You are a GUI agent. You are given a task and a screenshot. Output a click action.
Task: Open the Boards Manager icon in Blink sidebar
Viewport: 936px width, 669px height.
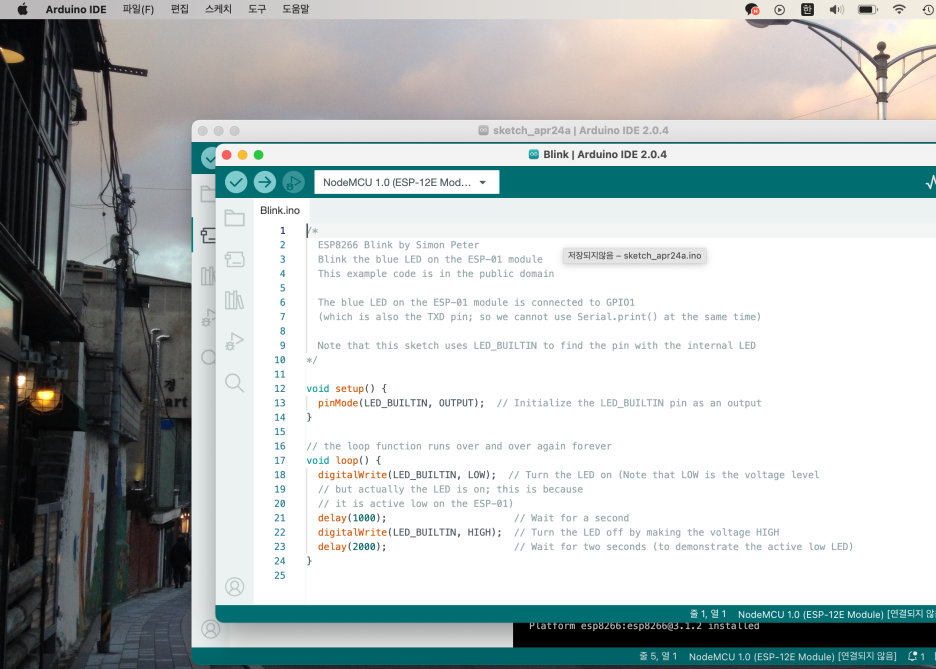(235, 259)
